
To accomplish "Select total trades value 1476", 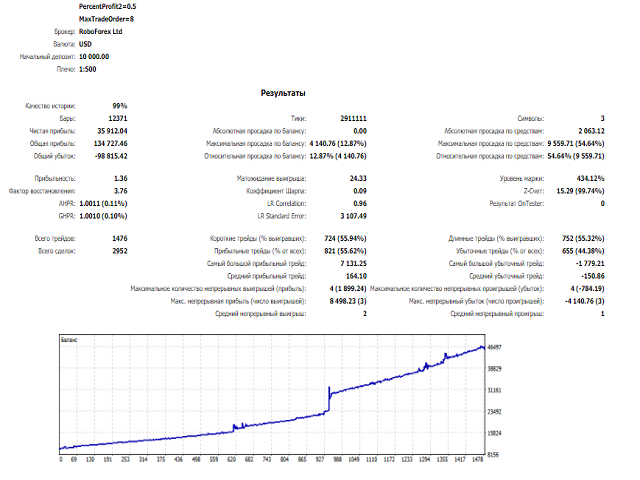I will click(120, 238).
